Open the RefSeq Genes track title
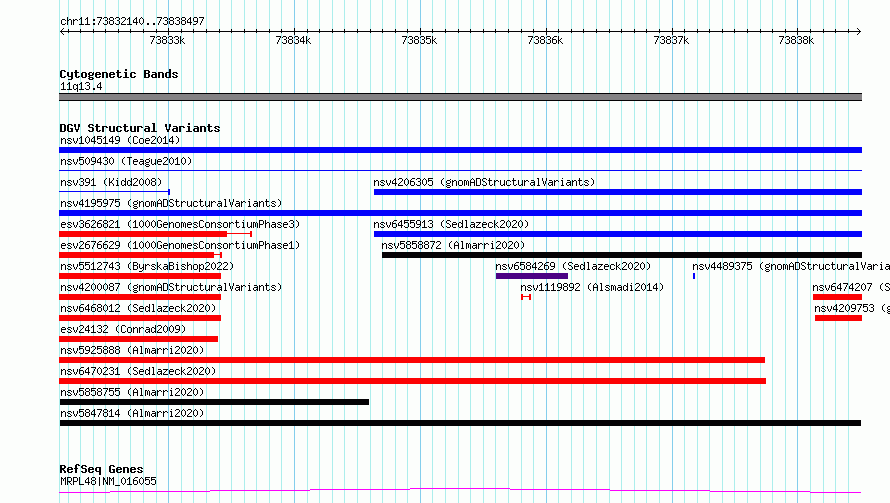The height and width of the screenshot is (503, 890). point(101,469)
